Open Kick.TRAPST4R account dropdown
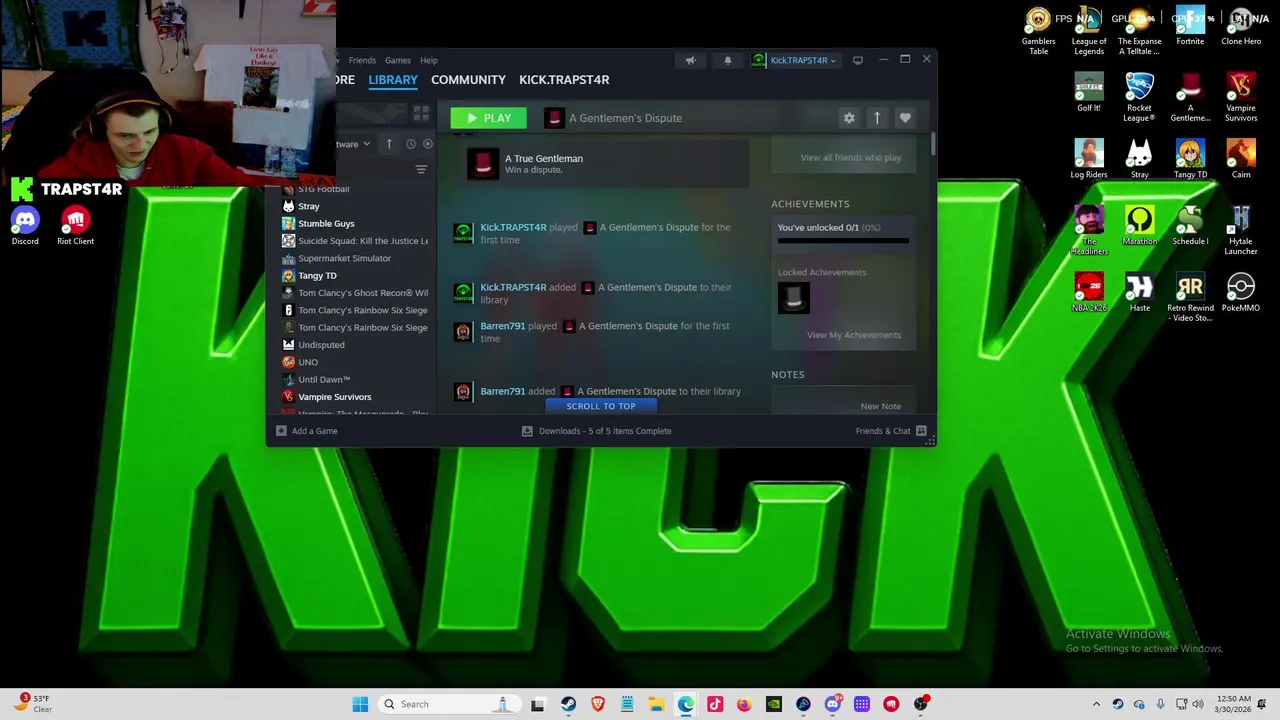Screen dimensions: 1280x720 (803, 60)
